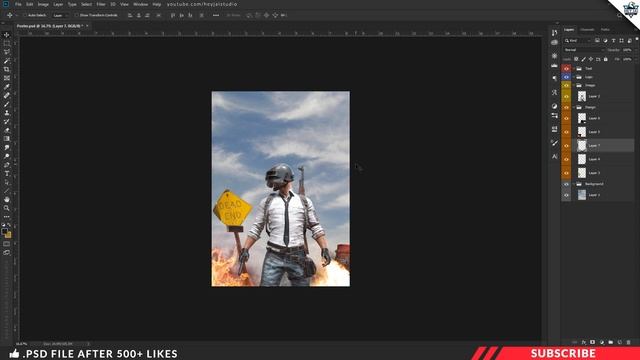This screenshot has height=360, width=640.
Task: Select the Eyedropper tool
Action: tap(7, 87)
